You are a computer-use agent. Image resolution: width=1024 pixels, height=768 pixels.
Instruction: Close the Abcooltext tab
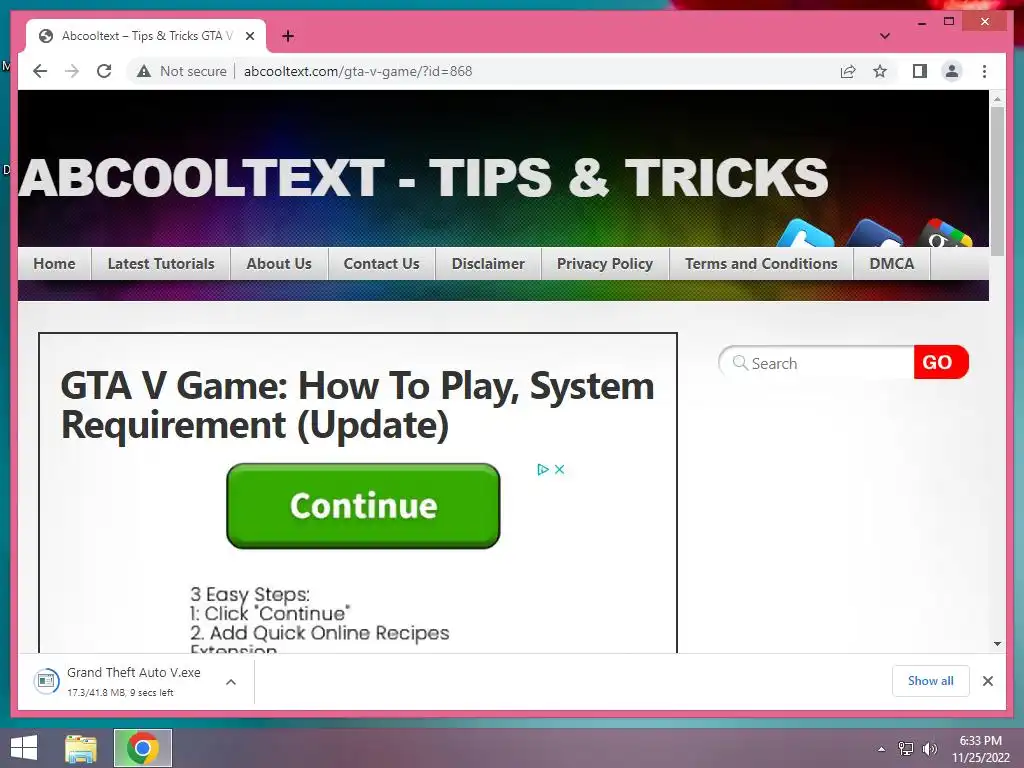[x=249, y=36]
